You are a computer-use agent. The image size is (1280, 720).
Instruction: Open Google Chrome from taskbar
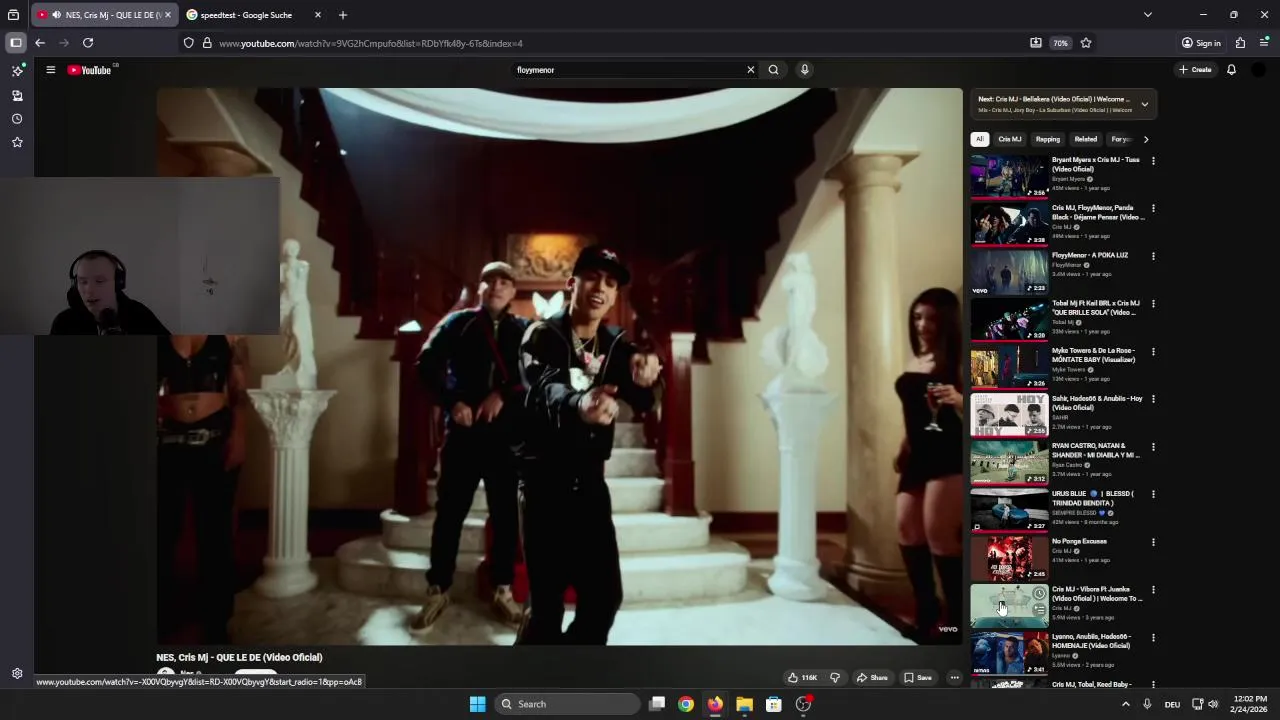click(686, 704)
